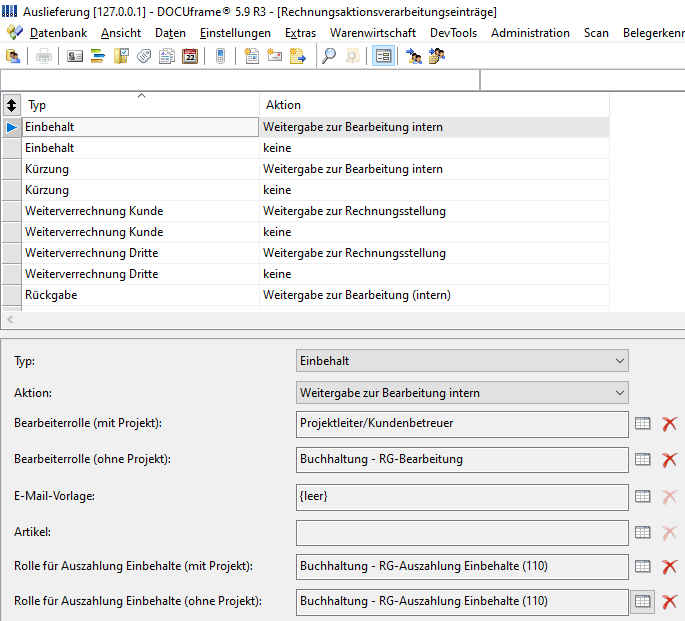Open the contact card icon
The width and height of the screenshot is (685, 621).
point(75,56)
